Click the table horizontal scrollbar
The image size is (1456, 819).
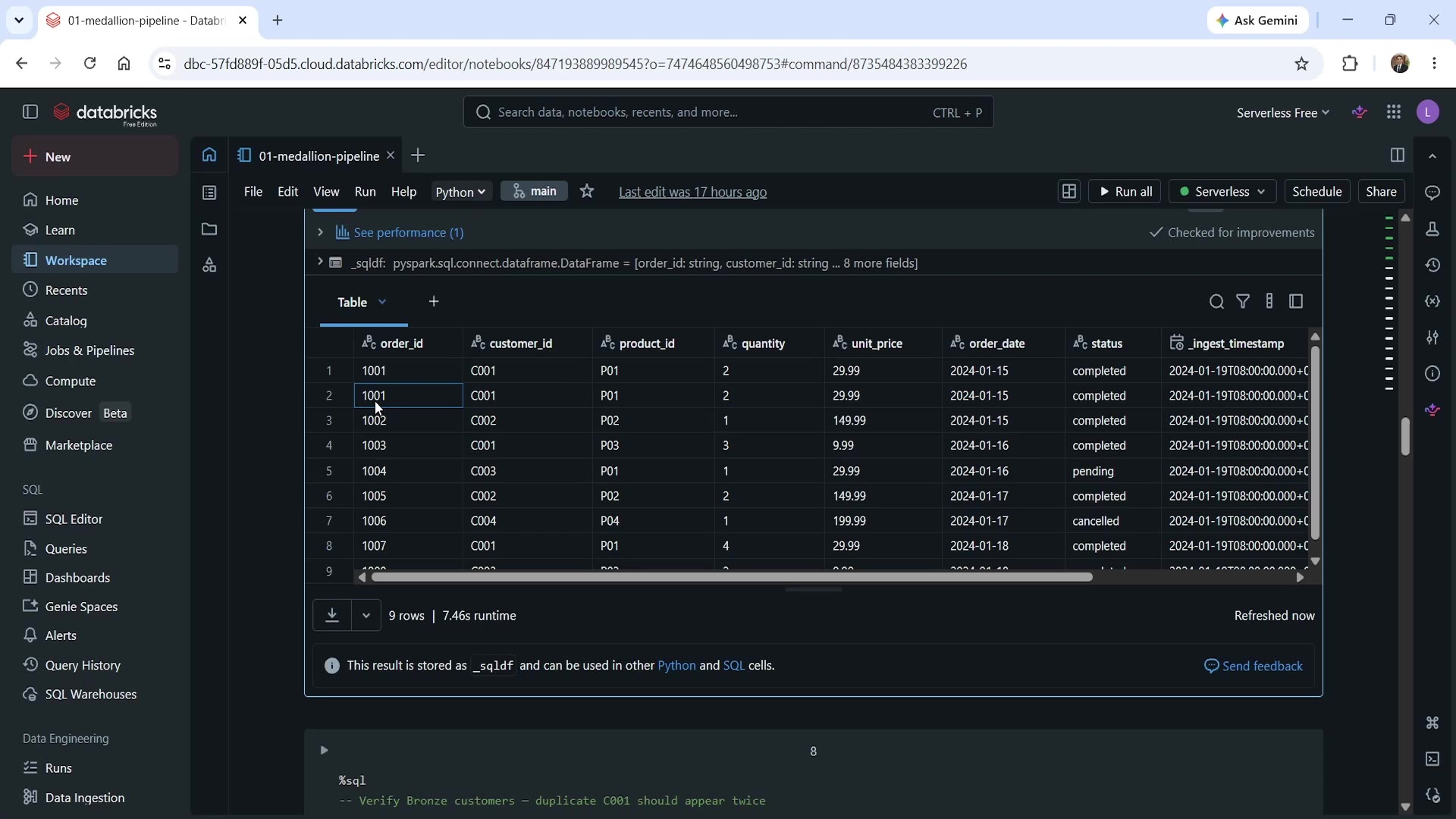pos(732,578)
